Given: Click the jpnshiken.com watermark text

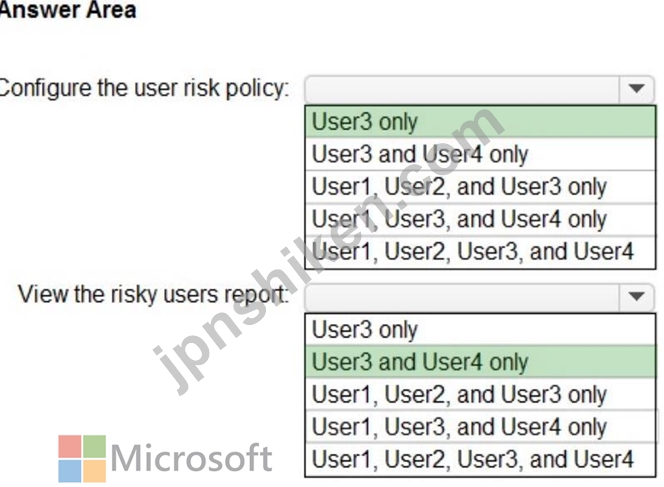Looking at the screenshot, I should click(328, 250).
